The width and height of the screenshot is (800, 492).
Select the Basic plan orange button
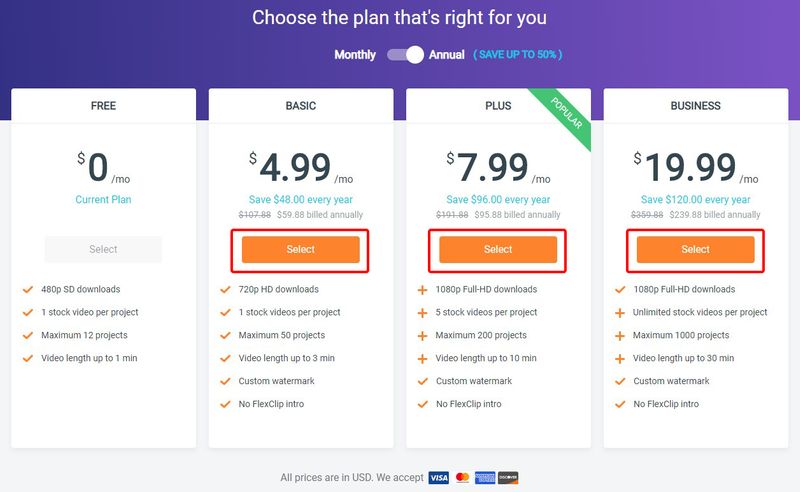[x=301, y=250]
